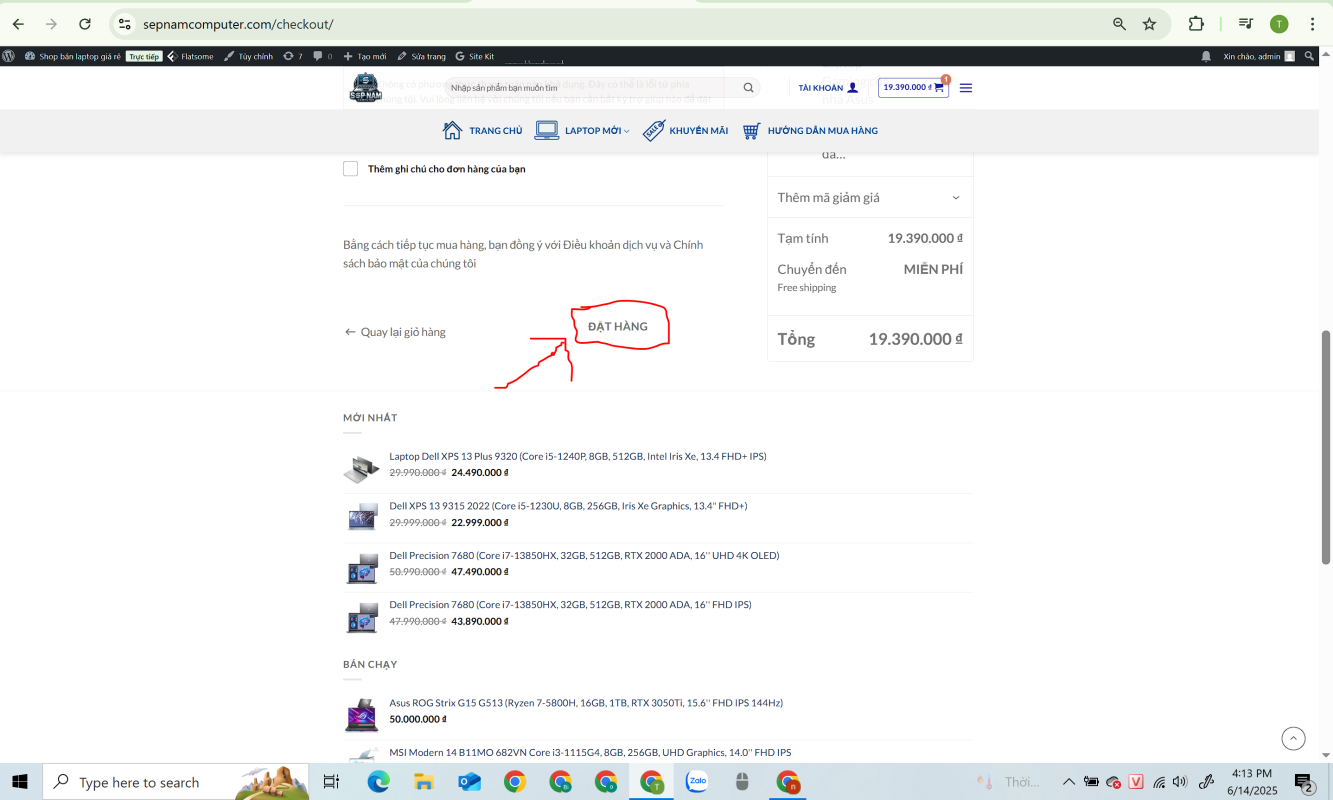Click the Windows taskbar search box

176,782
